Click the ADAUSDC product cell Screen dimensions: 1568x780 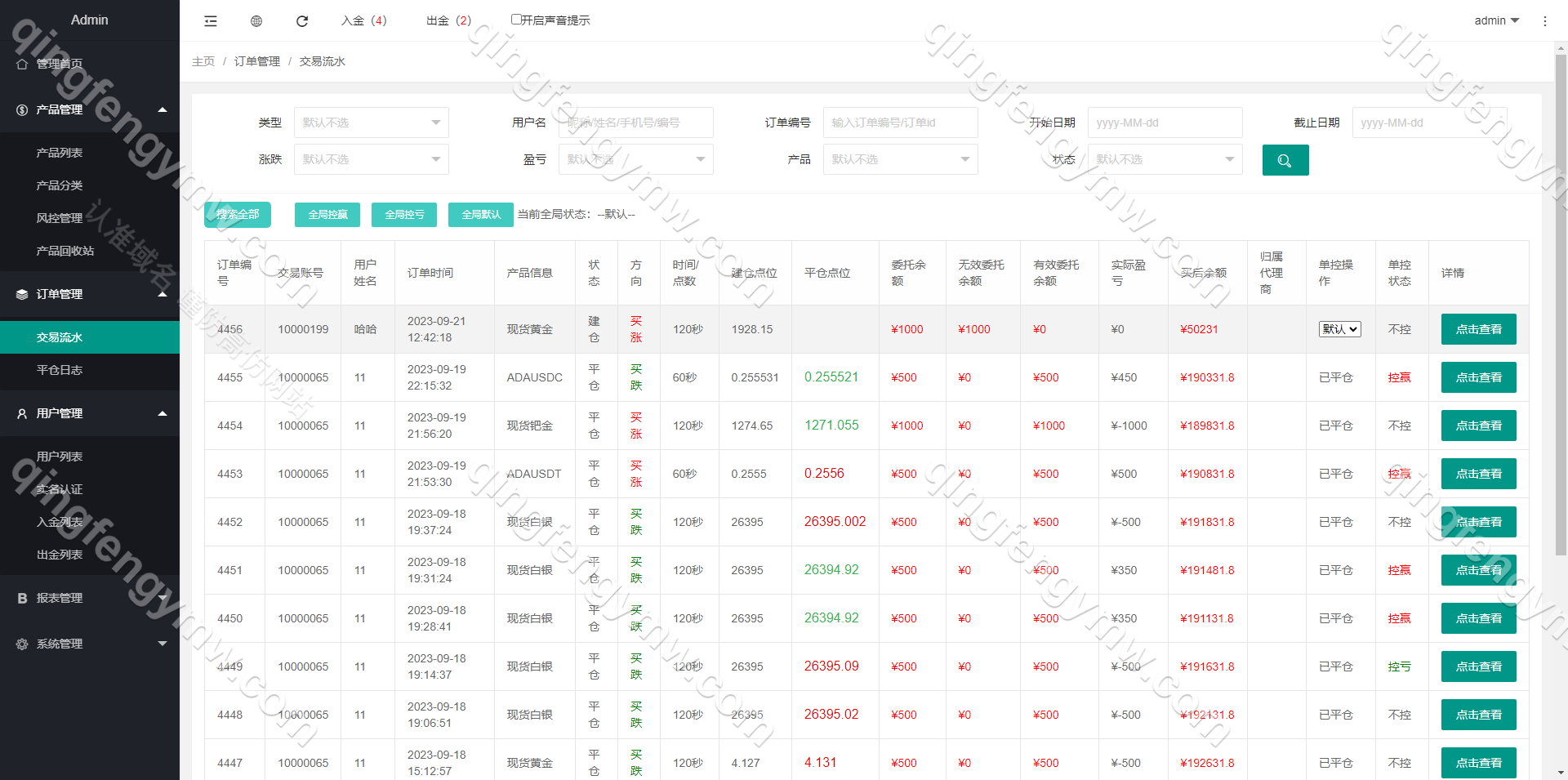coord(535,377)
